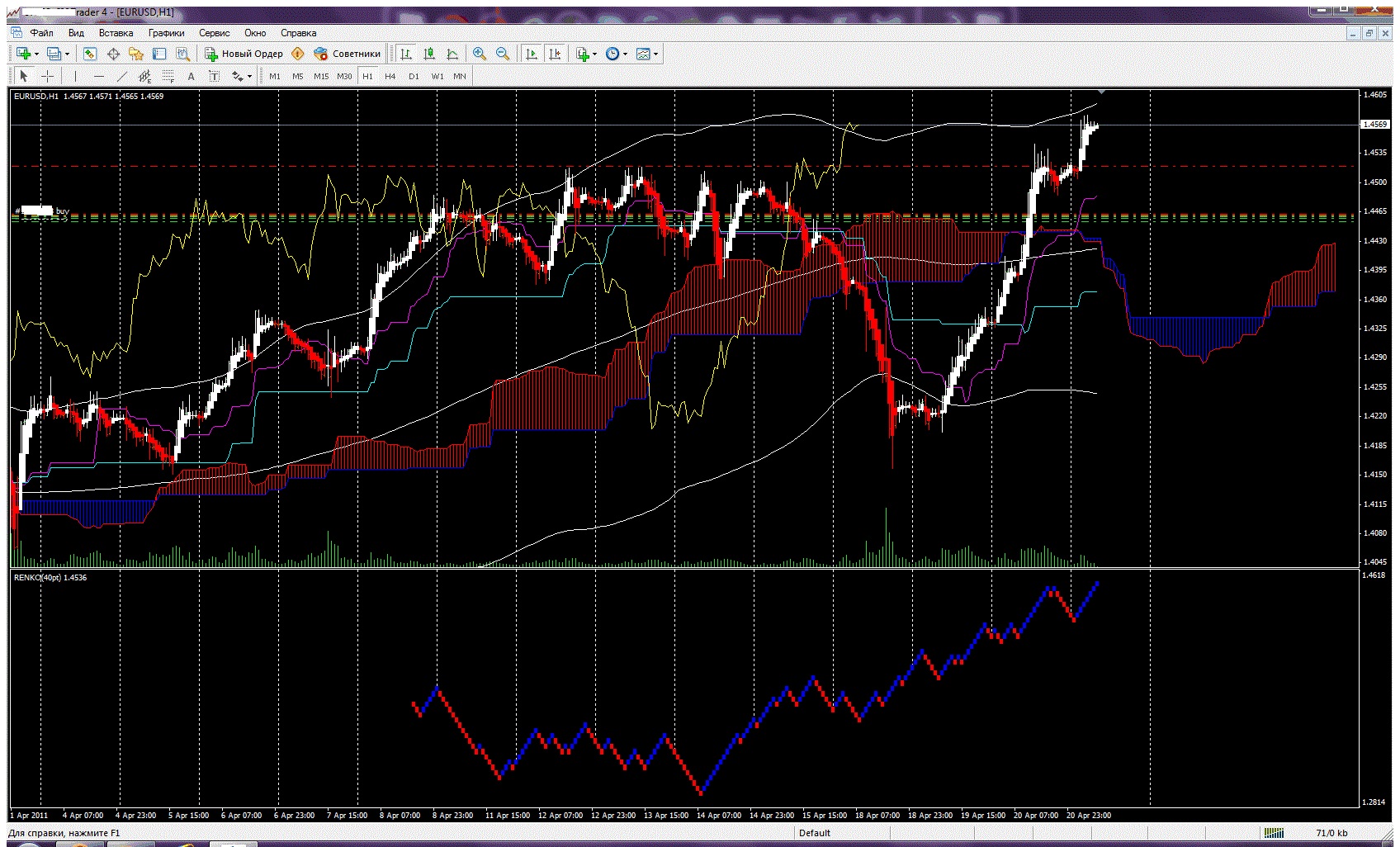Viewport: 1400px width, 847px height.
Task: Select the Text Label tool
Action: point(214,76)
